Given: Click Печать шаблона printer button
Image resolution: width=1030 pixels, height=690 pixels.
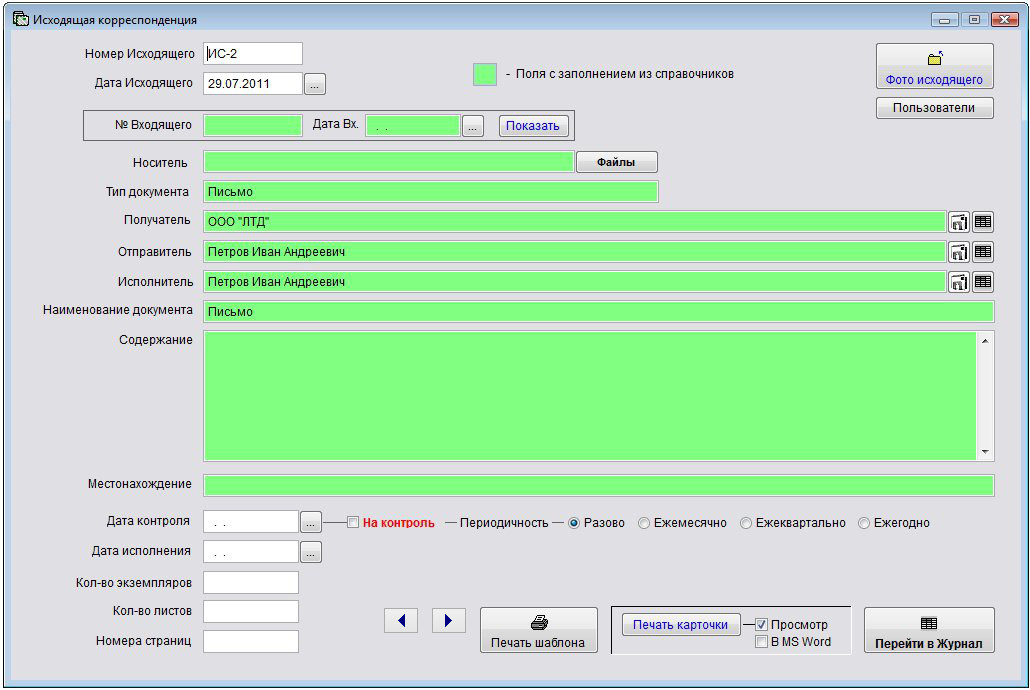Looking at the screenshot, I should 539,630.
